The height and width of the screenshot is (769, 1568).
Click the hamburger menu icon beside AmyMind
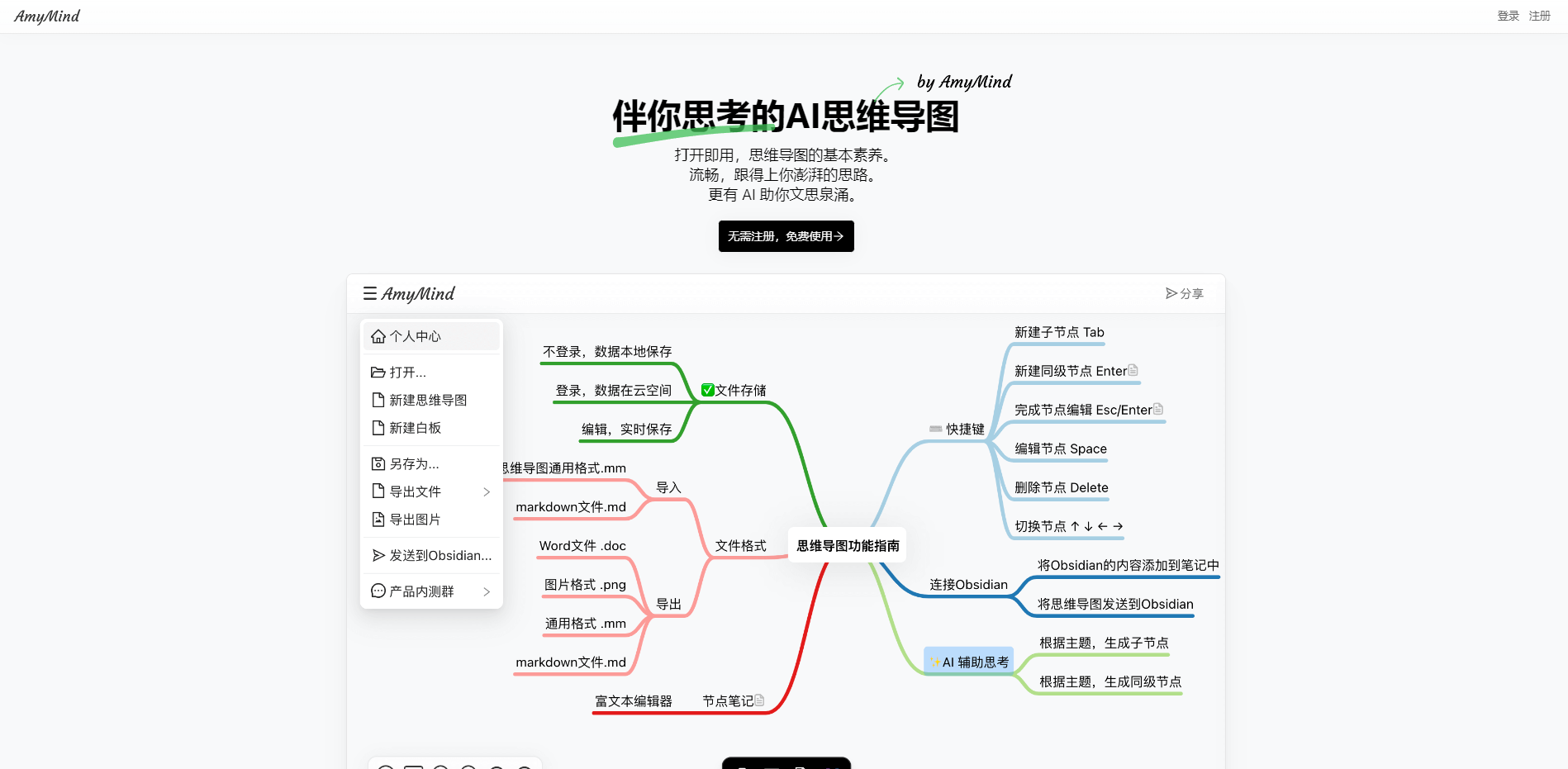tap(370, 293)
